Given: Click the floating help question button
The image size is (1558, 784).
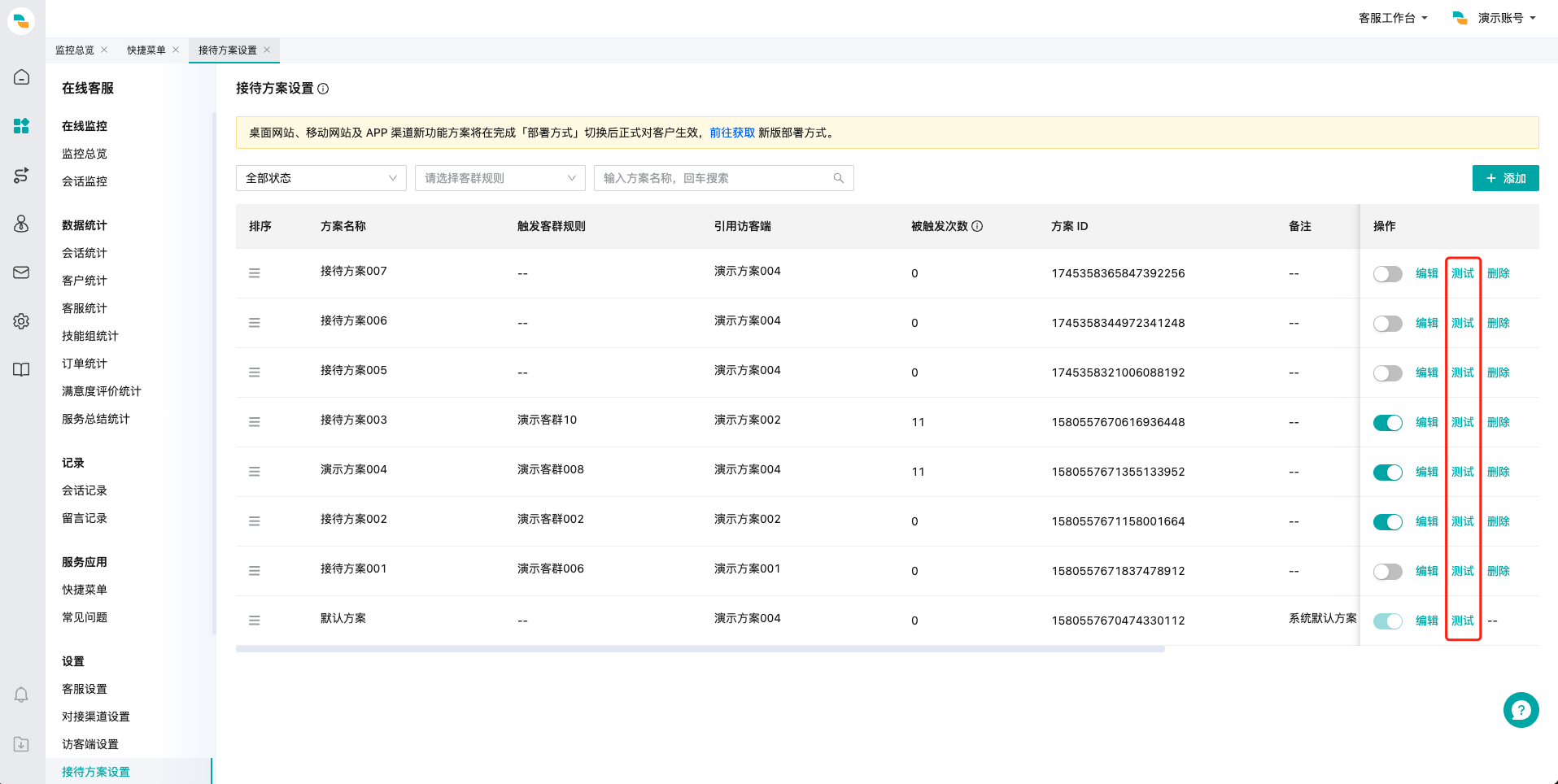Looking at the screenshot, I should click(x=1521, y=710).
